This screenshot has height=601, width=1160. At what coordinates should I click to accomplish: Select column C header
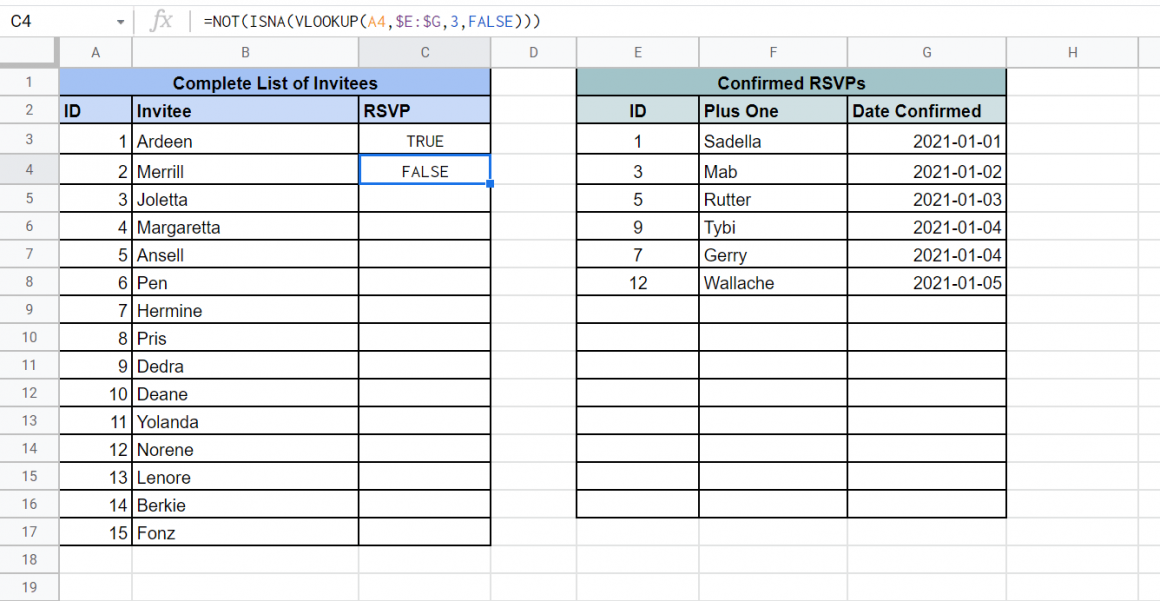pyautogui.click(x=425, y=53)
